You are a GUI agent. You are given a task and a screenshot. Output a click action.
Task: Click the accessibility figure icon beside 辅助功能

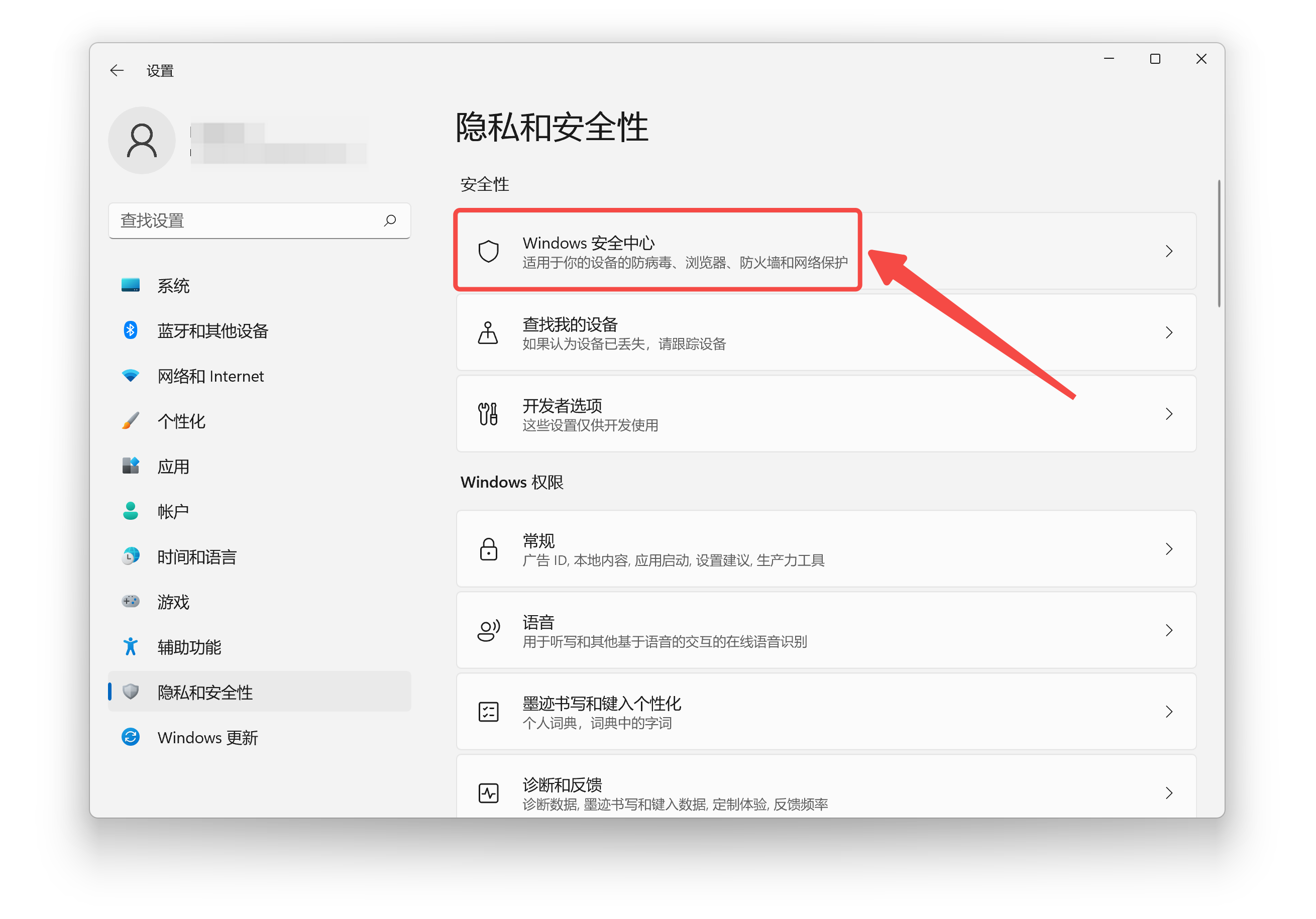[x=131, y=646]
